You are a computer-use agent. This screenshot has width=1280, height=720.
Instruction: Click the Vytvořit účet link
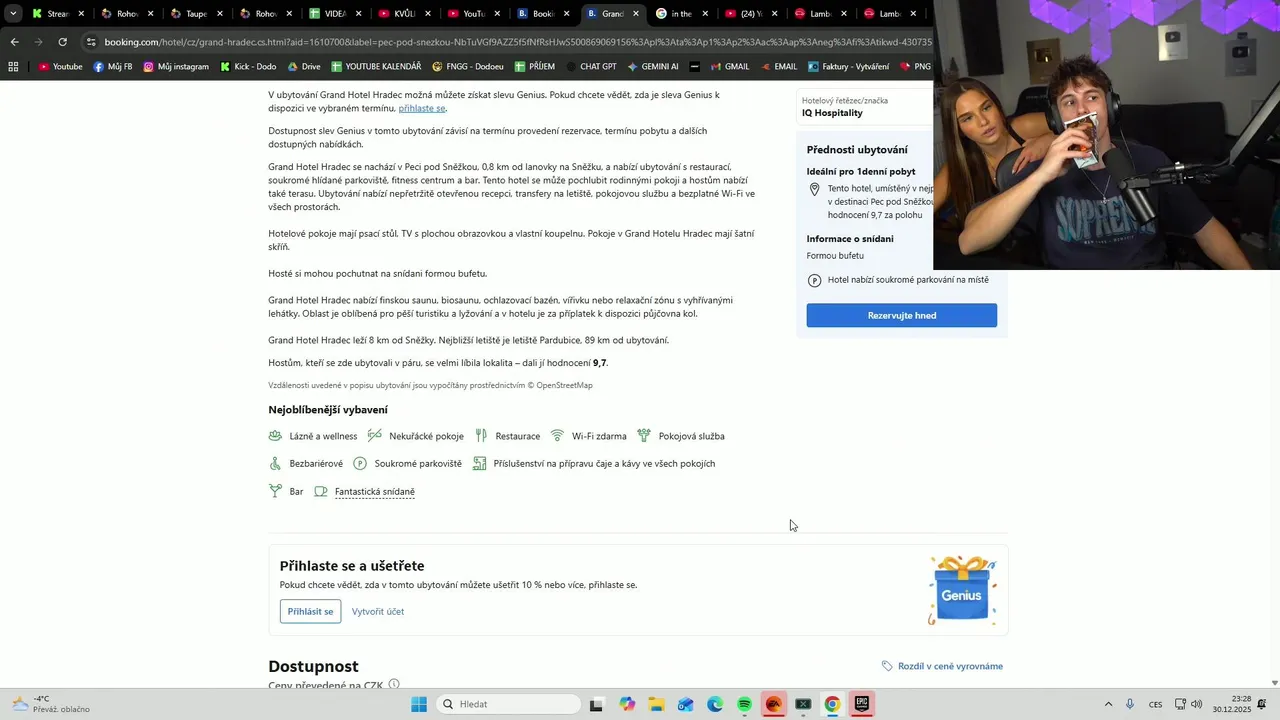pos(378,611)
